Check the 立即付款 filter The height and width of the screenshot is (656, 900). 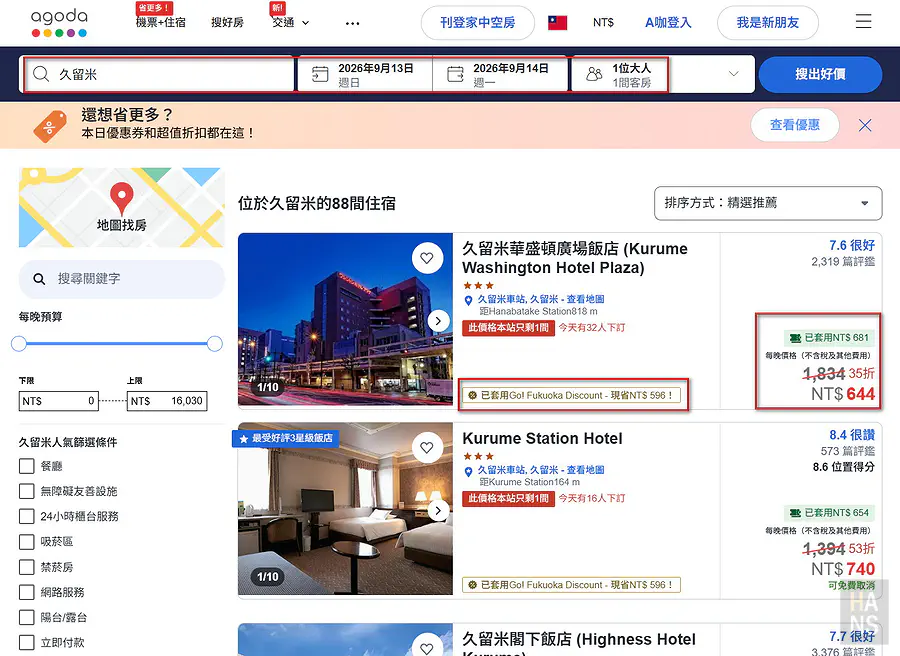26,643
